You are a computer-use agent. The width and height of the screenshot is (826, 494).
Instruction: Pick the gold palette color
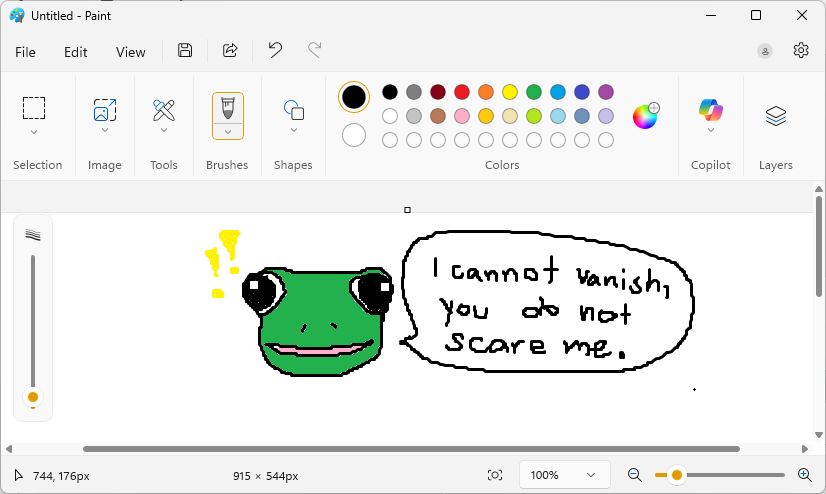pos(486,116)
